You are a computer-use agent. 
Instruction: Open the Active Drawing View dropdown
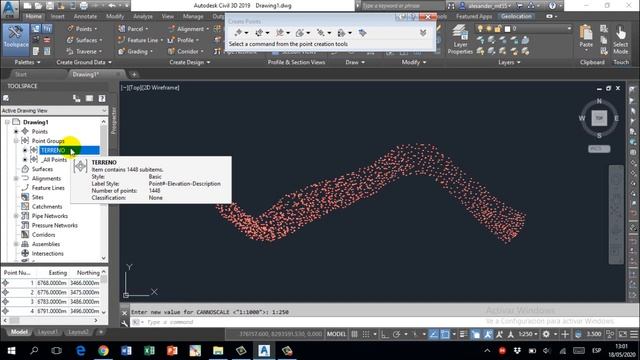tap(54, 111)
